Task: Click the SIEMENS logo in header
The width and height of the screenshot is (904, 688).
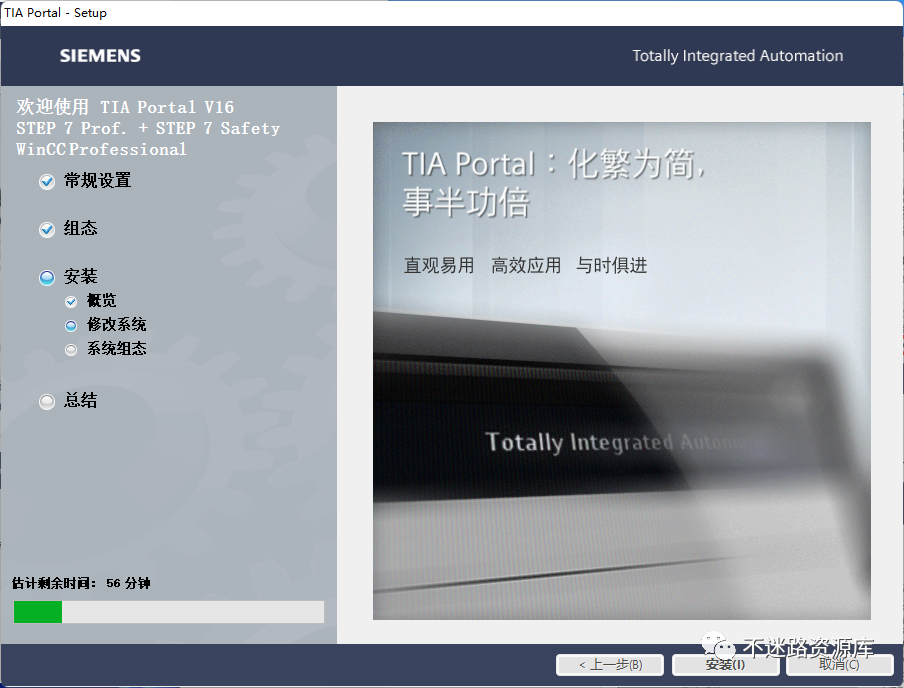Action: point(100,56)
